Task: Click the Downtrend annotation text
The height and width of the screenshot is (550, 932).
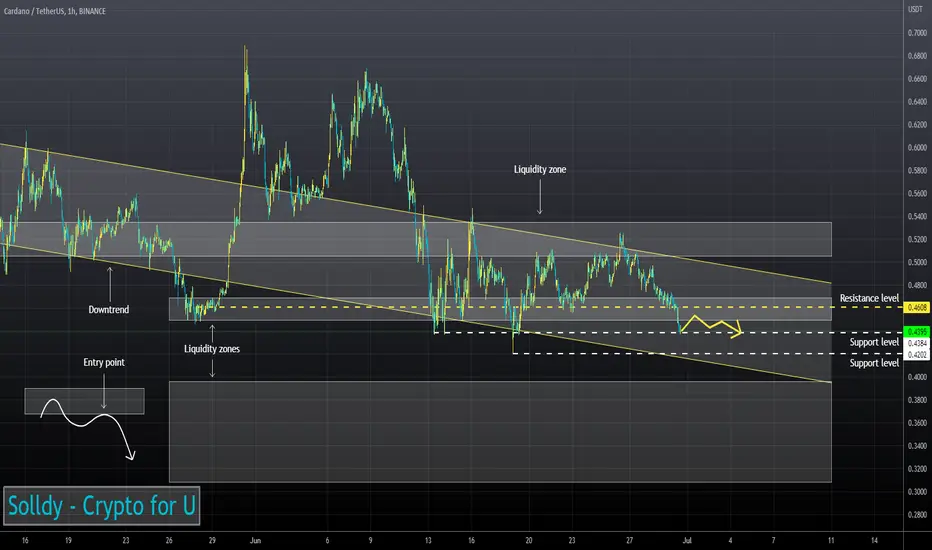Action: point(109,309)
